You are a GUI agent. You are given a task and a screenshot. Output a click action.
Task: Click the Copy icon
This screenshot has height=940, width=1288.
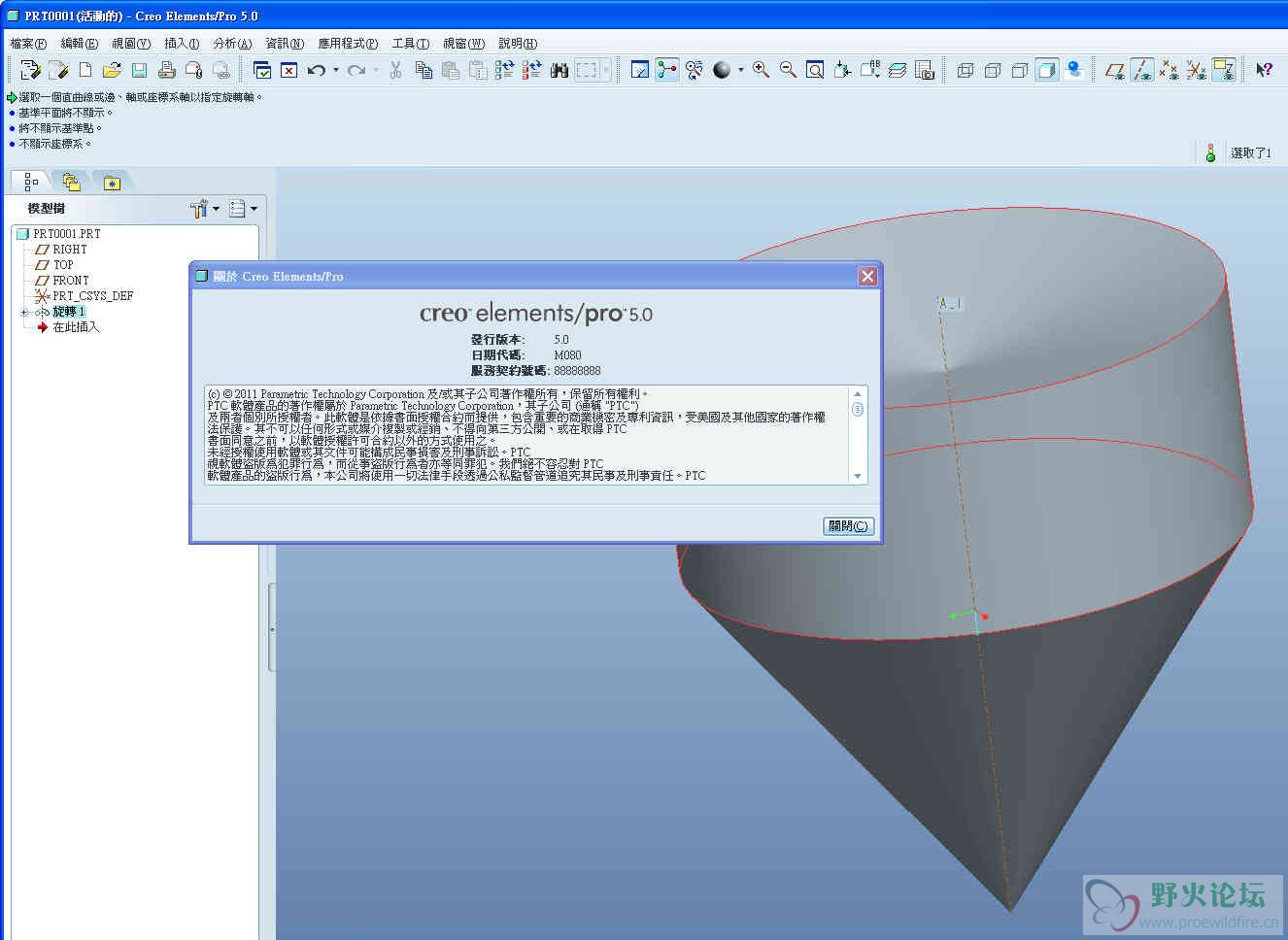click(x=424, y=70)
